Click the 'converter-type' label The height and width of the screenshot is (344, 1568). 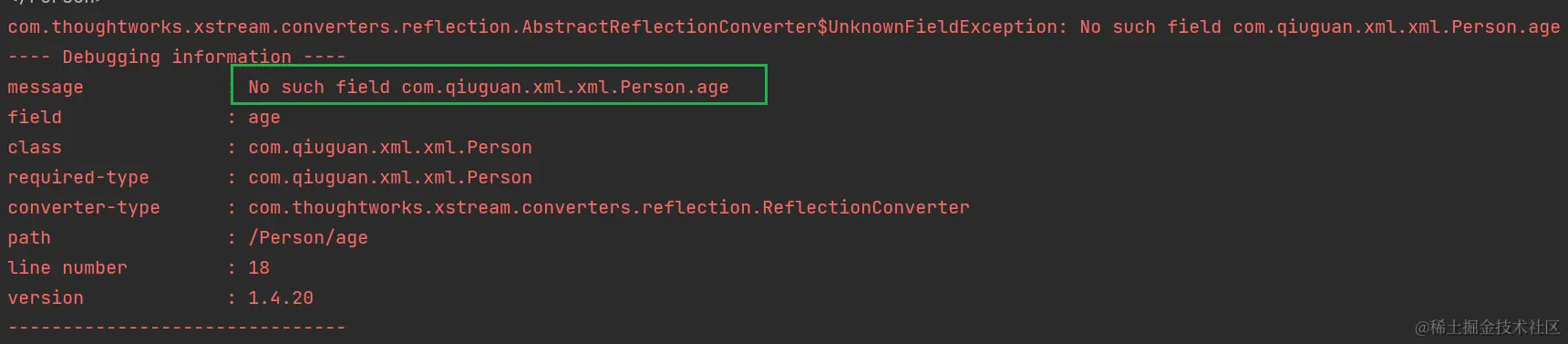click(84, 208)
